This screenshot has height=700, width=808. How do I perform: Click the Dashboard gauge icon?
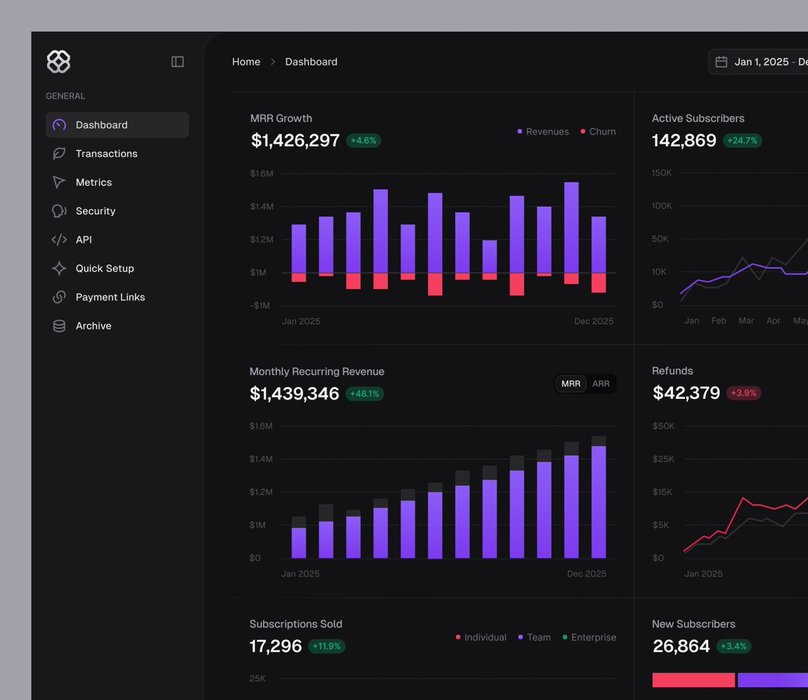click(x=59, y=125)
